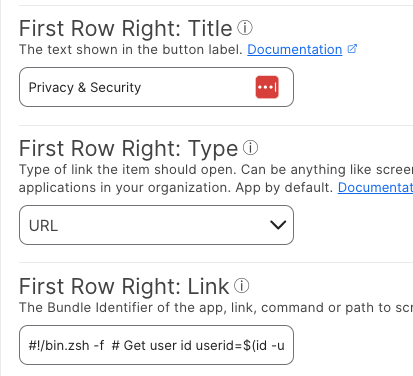This screenshot has height=376, width=413.
Task: Click the userid=$(id -u text in Link field
Action: [x=240, y=345]
